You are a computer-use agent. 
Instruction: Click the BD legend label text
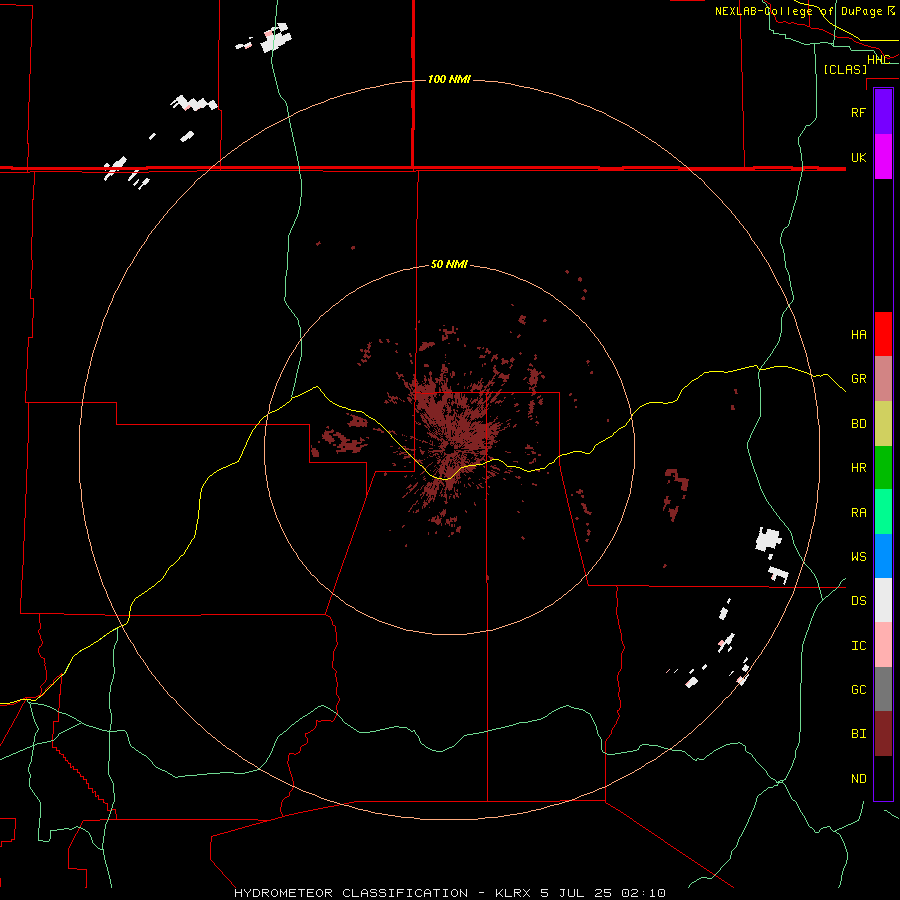(x=859, y=424)
